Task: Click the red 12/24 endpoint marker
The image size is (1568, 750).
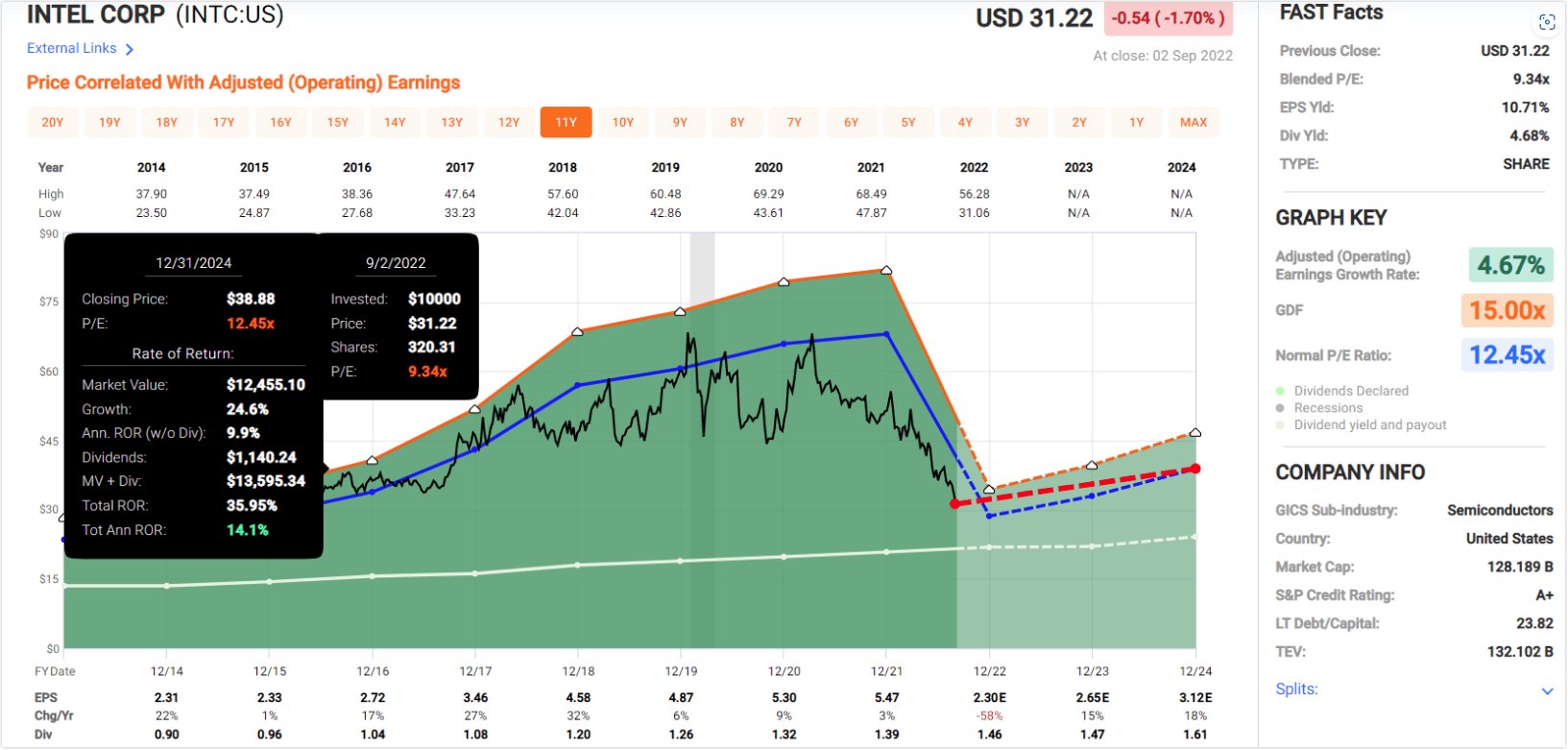Action: (1195, 469)
